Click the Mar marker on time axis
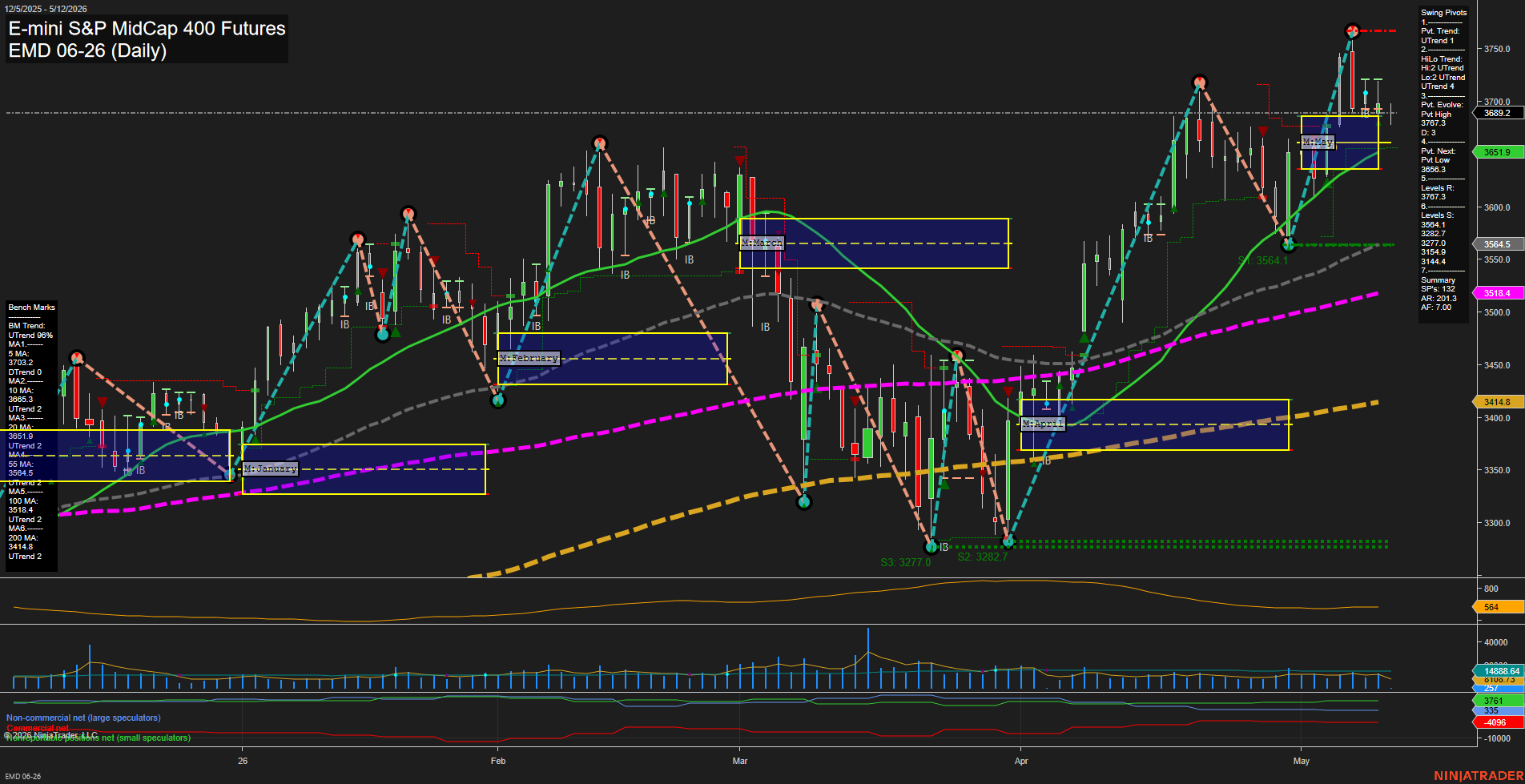The width and height of the screenshot is (1525, 784). pos(740,761)
